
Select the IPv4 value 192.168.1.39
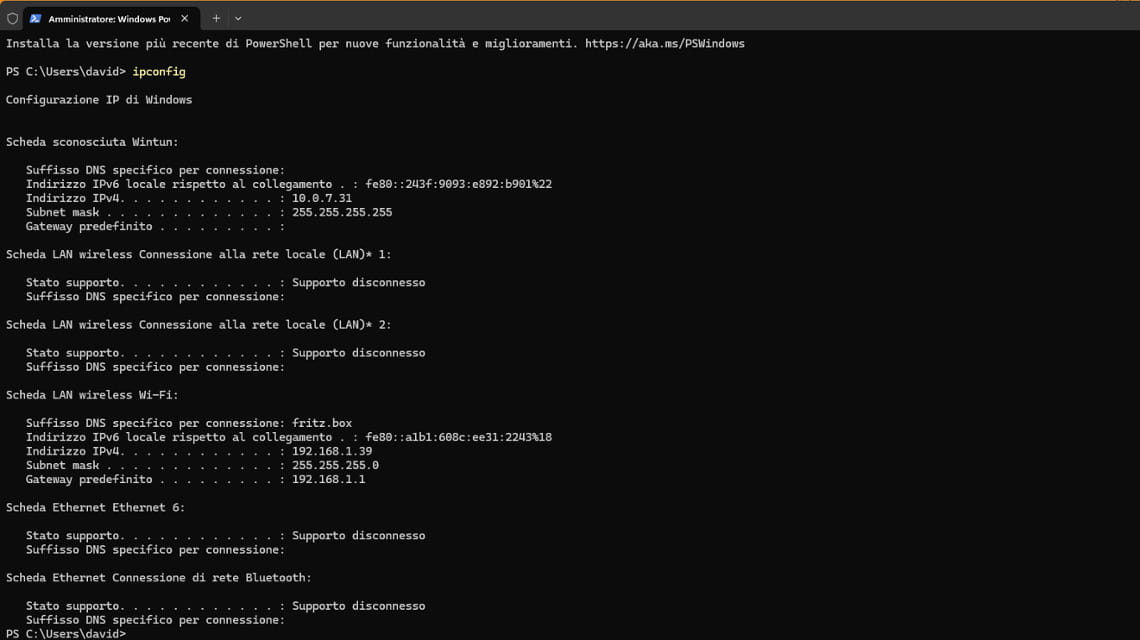point(332,451)
